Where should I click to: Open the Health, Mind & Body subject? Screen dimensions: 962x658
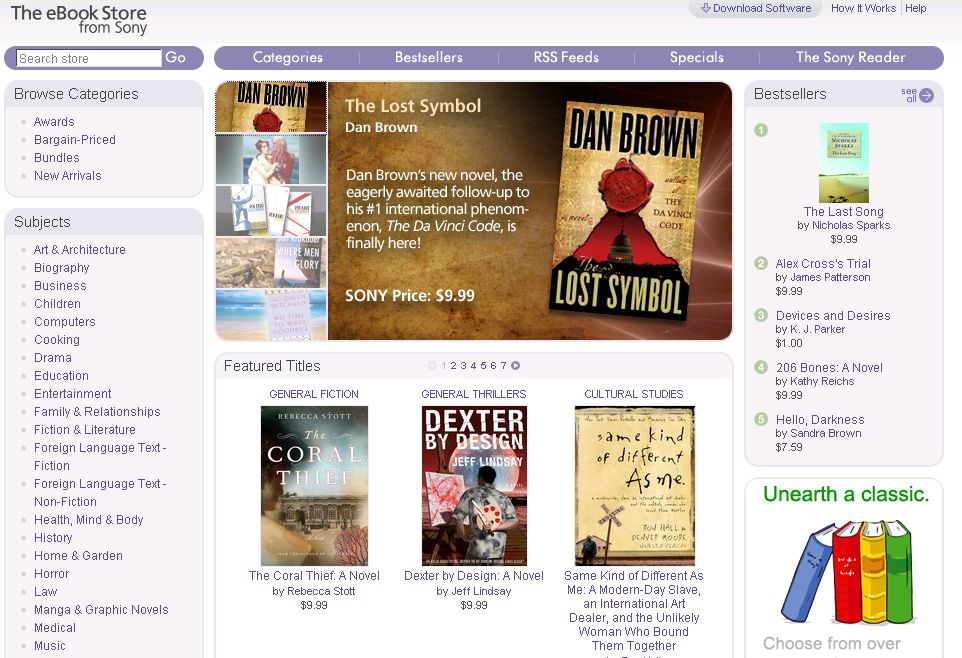click(88, 519)
